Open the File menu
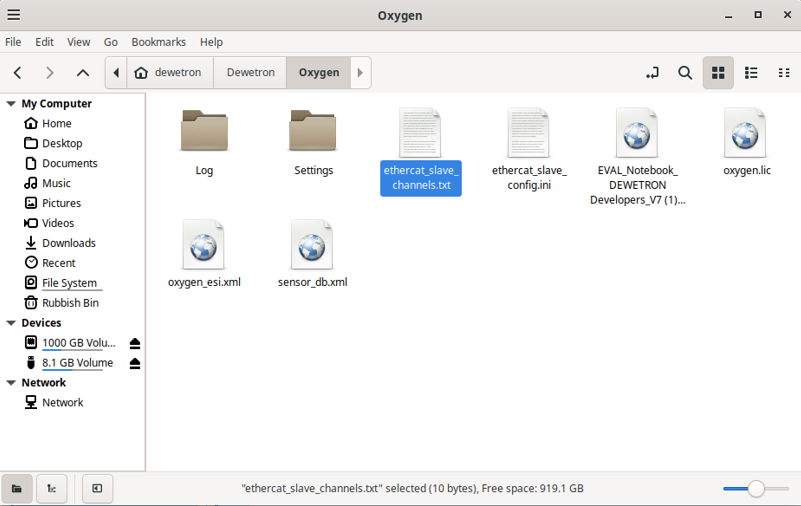The width and height of the screenshot is (801, 506). [x=13, y=42]
